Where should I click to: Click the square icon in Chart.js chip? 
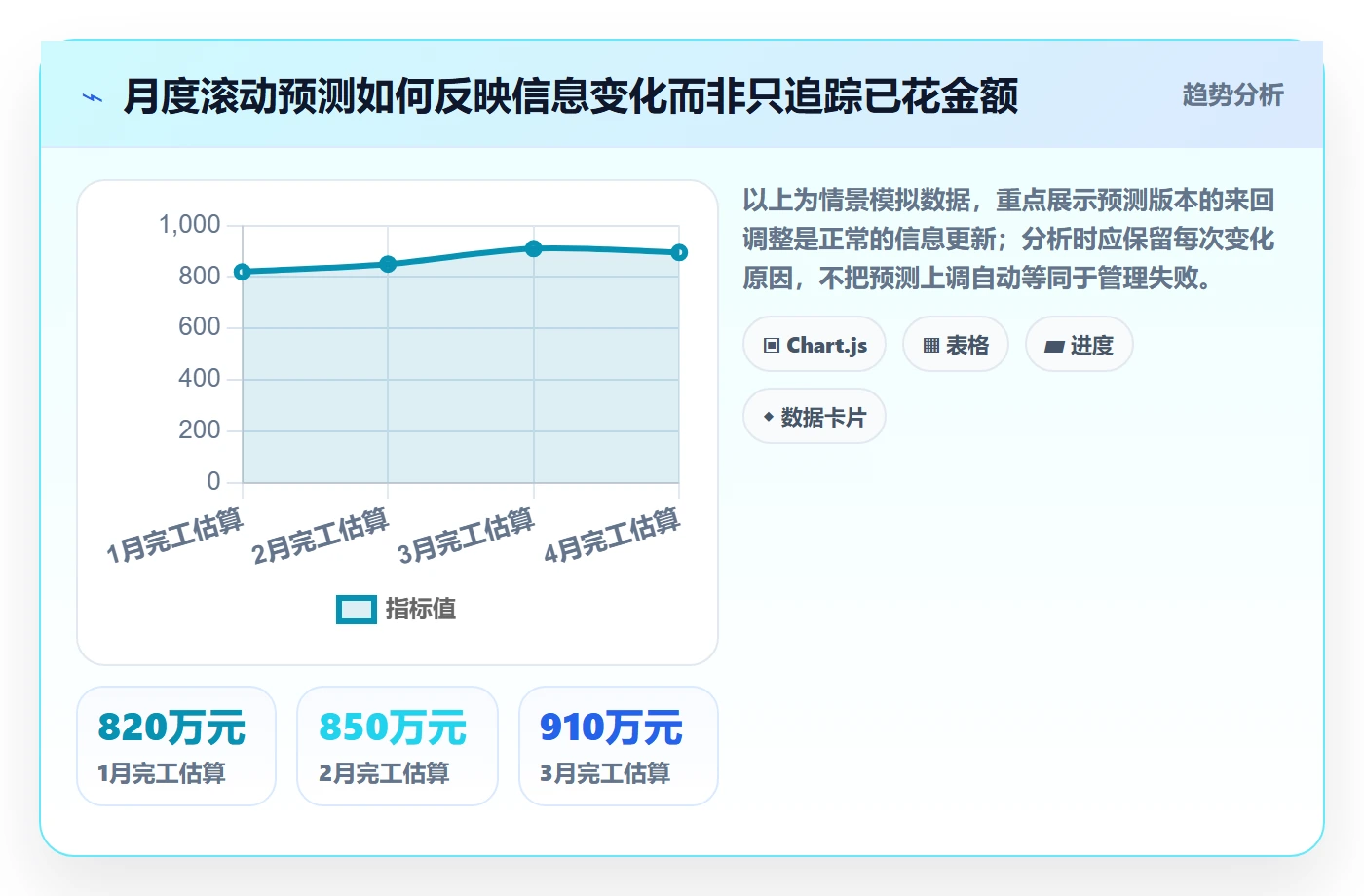(x=772, y=346)
